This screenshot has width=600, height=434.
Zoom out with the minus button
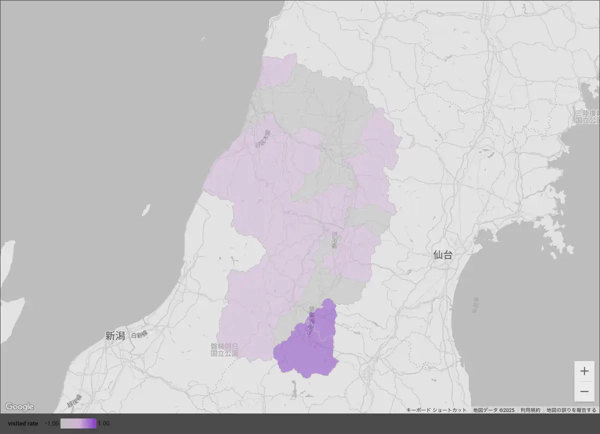584,391
